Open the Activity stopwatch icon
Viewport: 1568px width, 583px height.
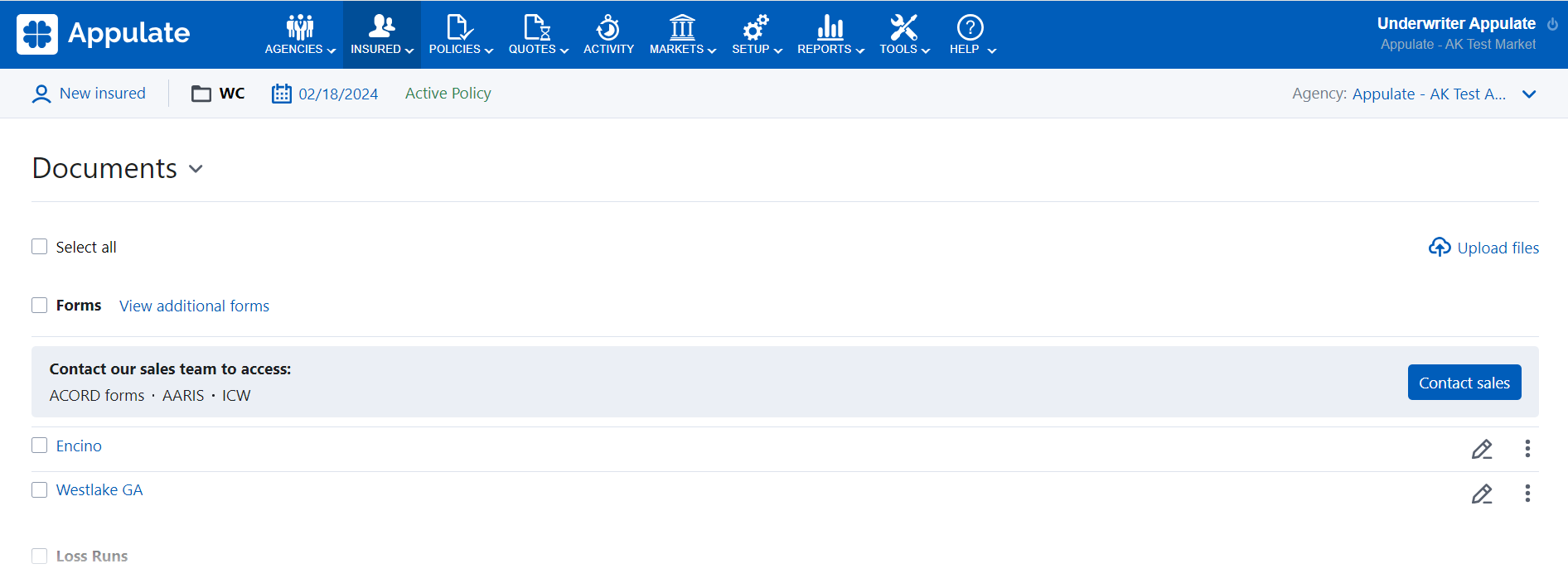(x=608, y=28)
